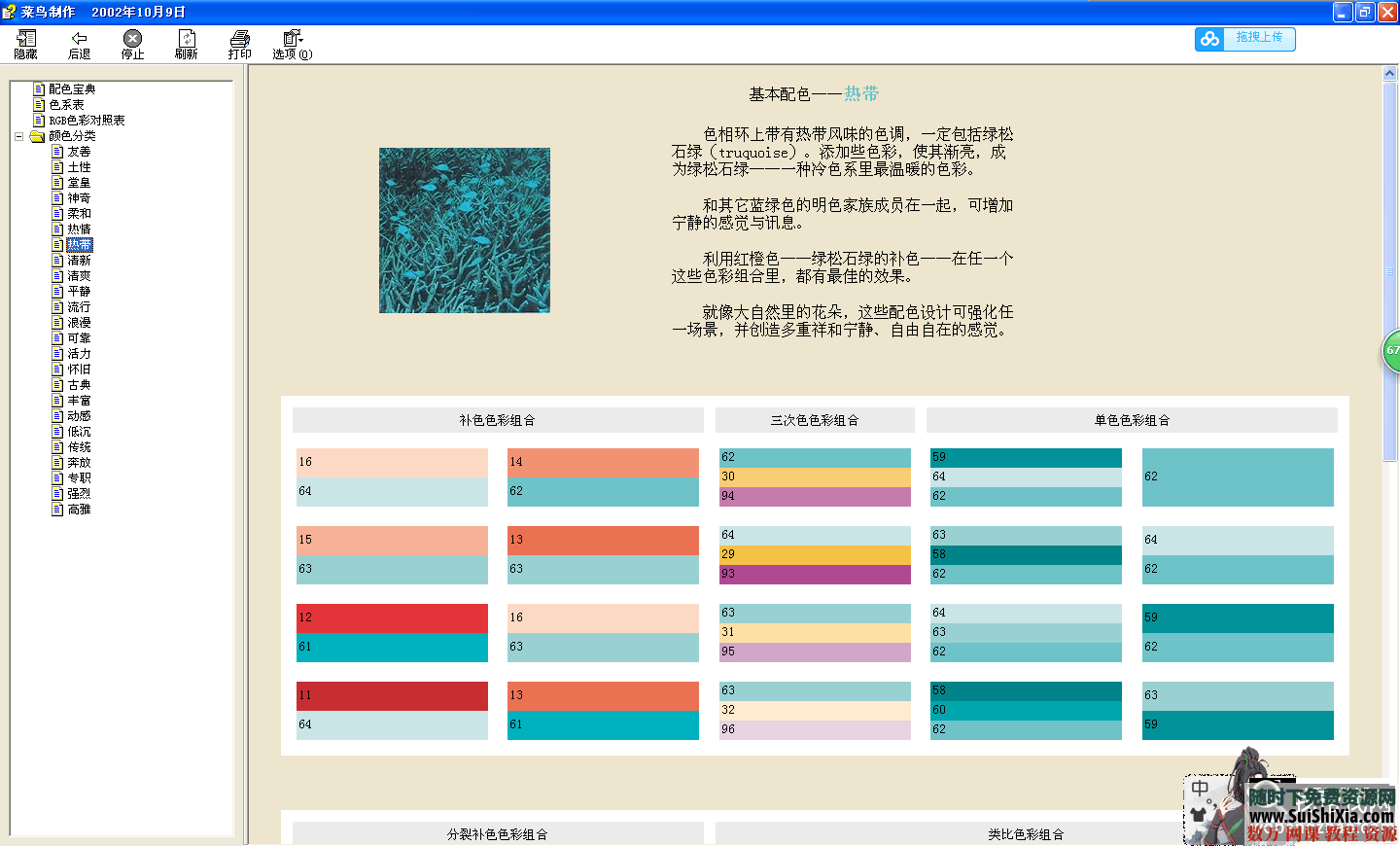Click the page icon beside 配色宝典
This screenshot has width=1400, height=846.
click(x=40, y=89)
